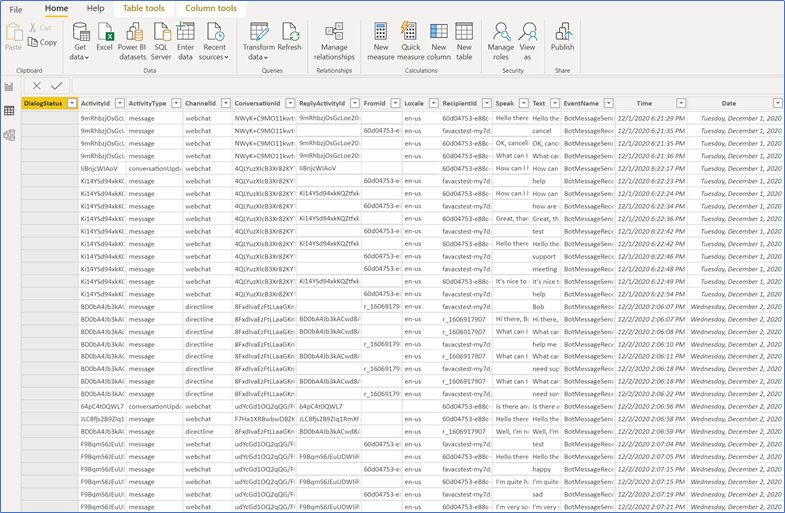Click first conversationUpdate ActivityType cell
The width and height of the screenshot is (785, 513).
tap(154, 169)
